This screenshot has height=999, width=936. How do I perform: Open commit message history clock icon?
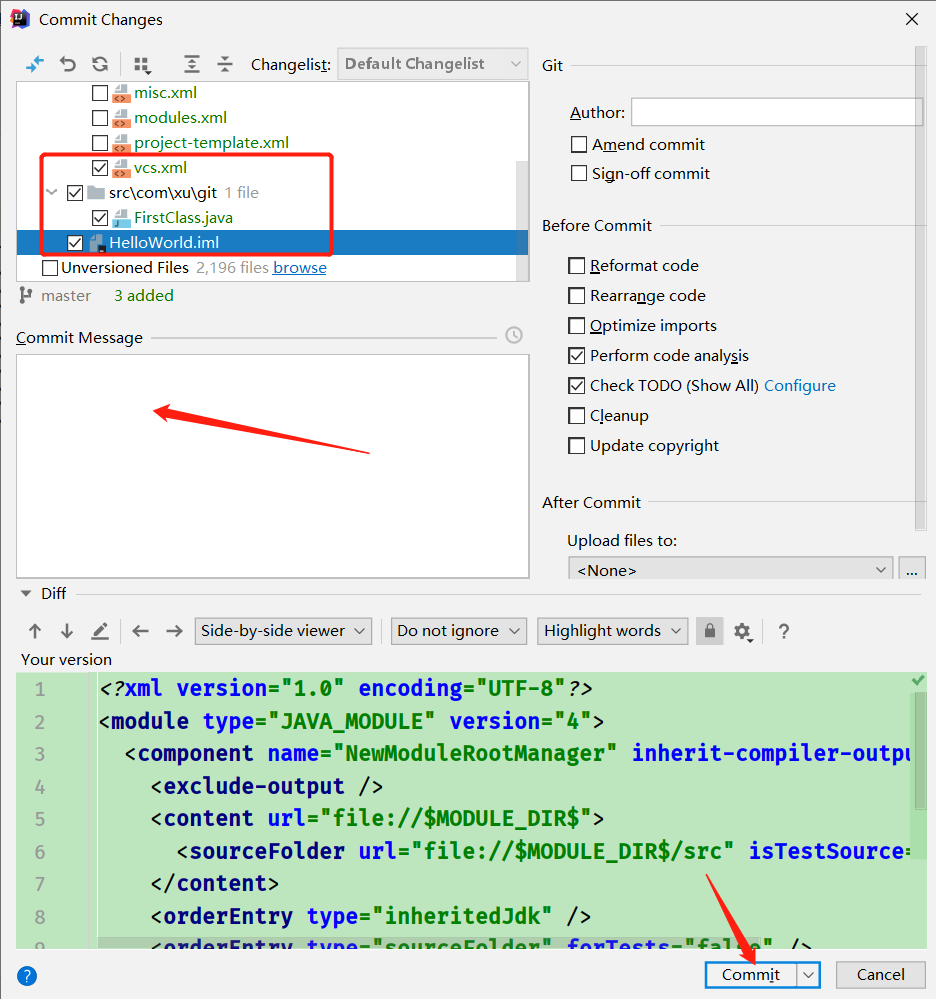point(514,335)
